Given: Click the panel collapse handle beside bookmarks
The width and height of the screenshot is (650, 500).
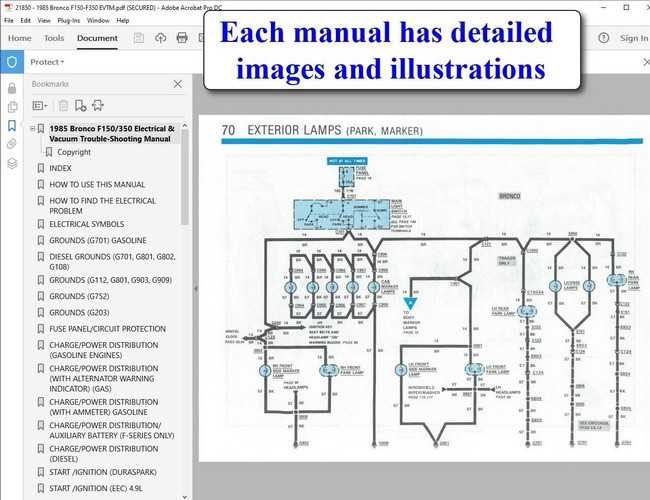Looking at the screenshot, I should [195, 288].
